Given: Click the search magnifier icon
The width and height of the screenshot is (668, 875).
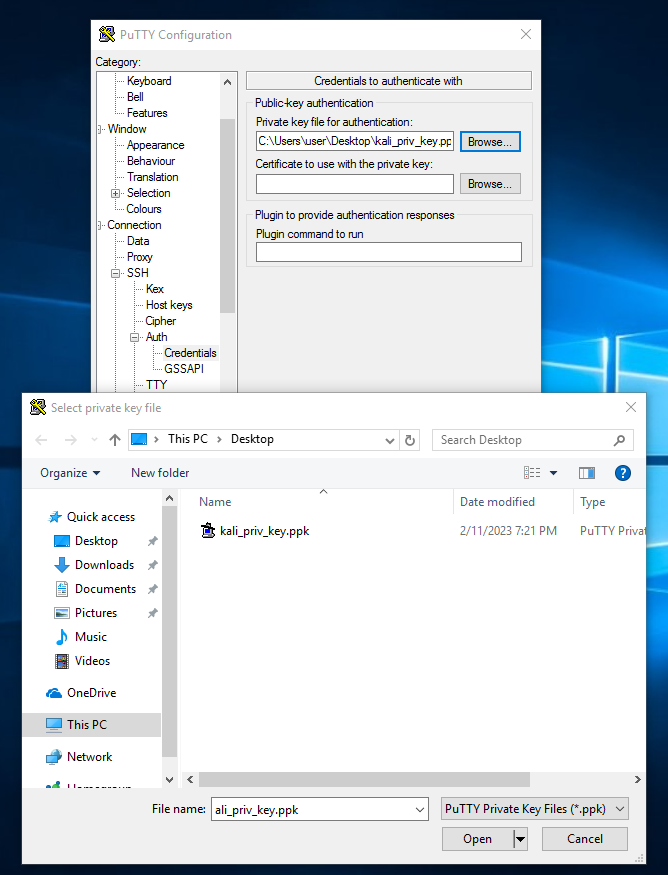Looking at the screenshot, I should tap(619, 440).
